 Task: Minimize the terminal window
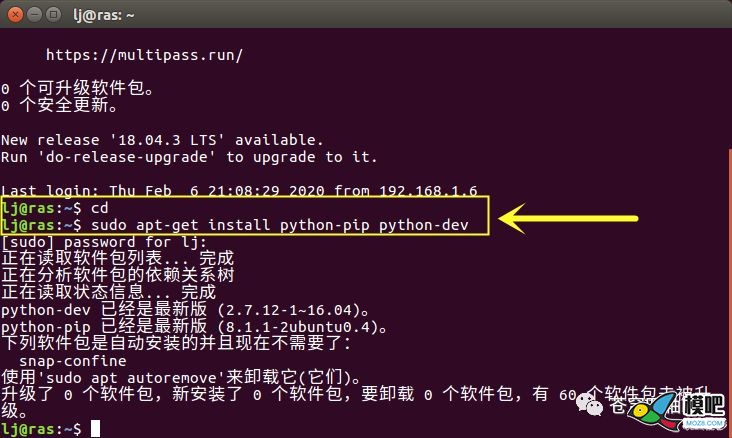tap(35, 14)
